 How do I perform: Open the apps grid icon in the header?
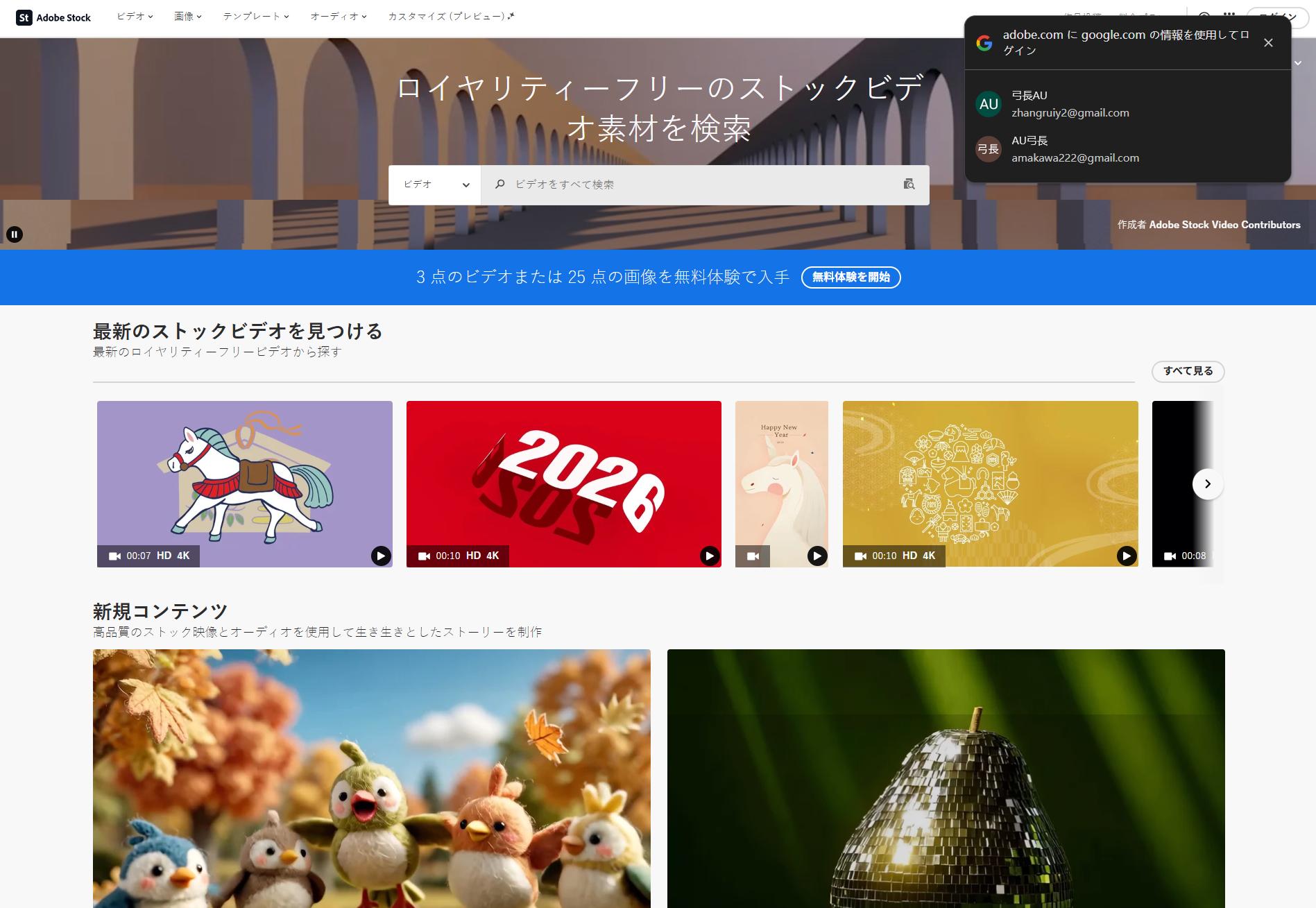coord(1228,15)
